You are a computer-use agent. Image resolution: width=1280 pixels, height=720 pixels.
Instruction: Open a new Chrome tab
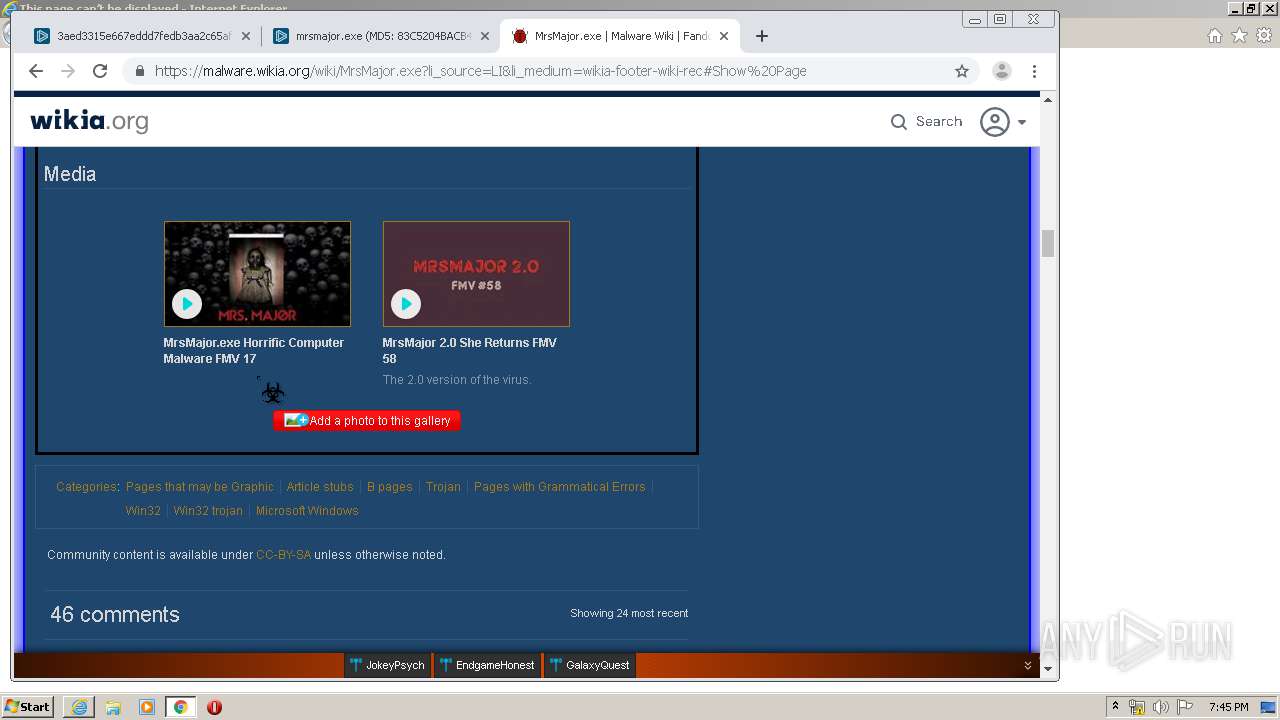762,36
